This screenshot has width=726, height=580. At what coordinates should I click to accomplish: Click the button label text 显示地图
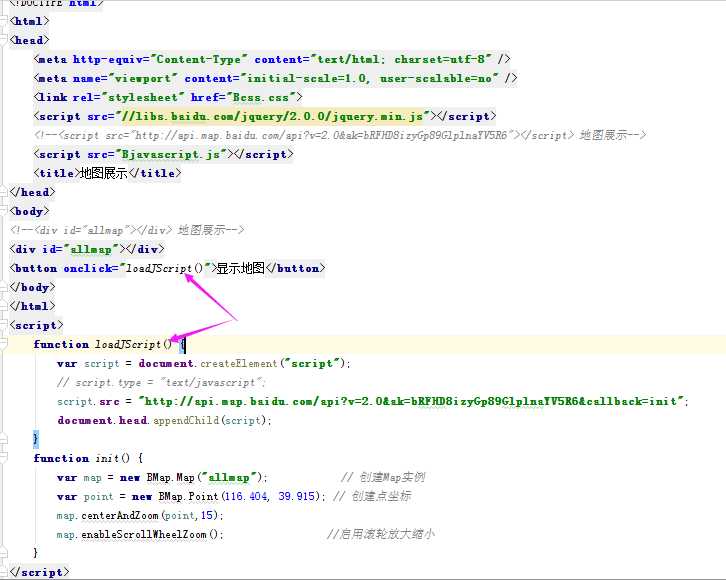pos(241,268)
